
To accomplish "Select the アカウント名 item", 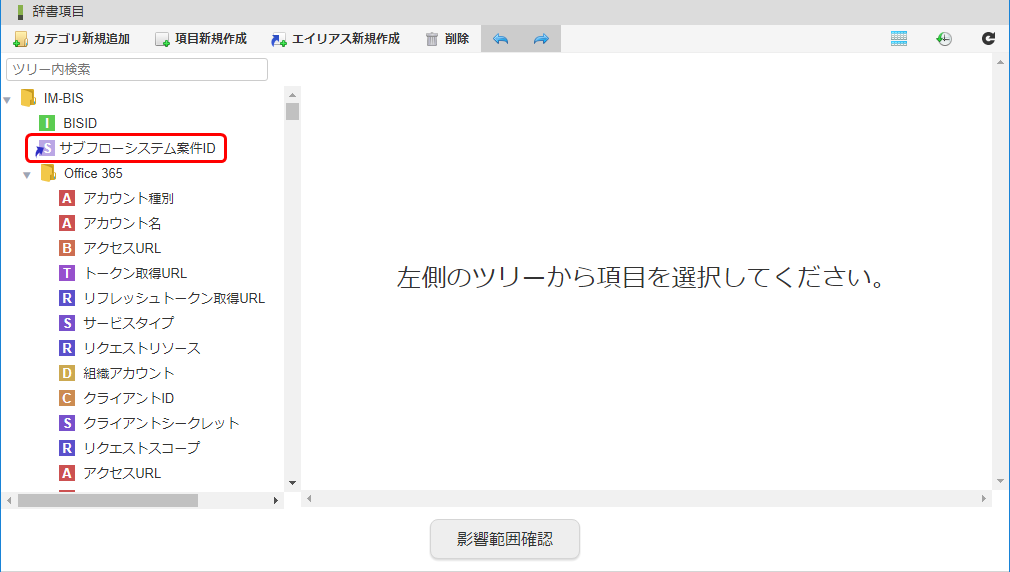I will coord(122,224).
